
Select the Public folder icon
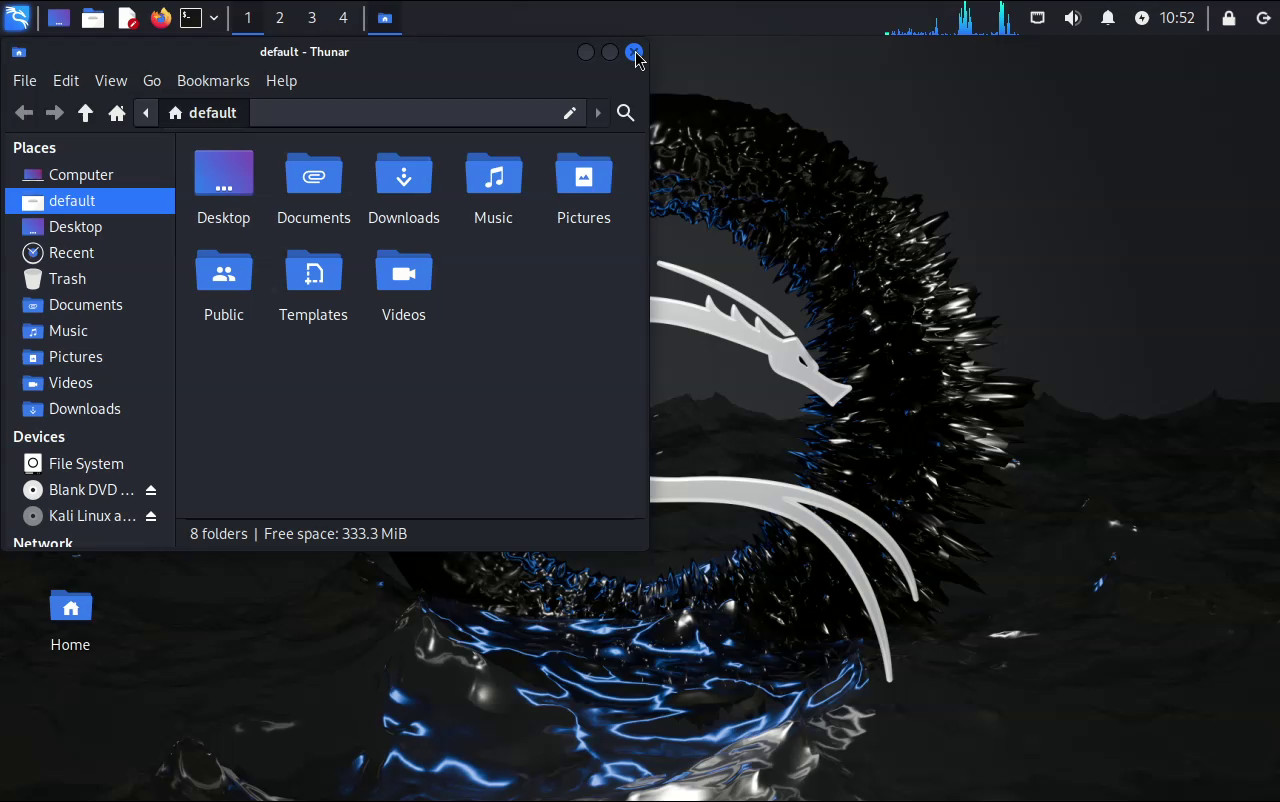coord(224,270)
